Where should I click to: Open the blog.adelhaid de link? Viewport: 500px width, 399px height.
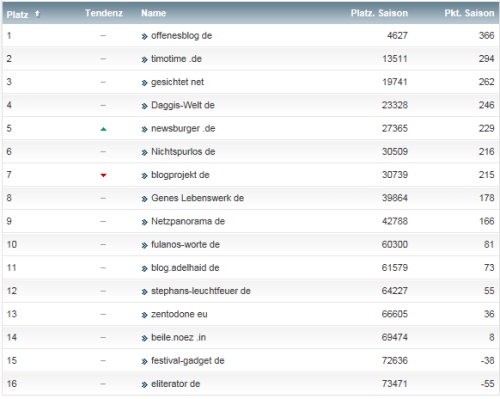[185, 268]
